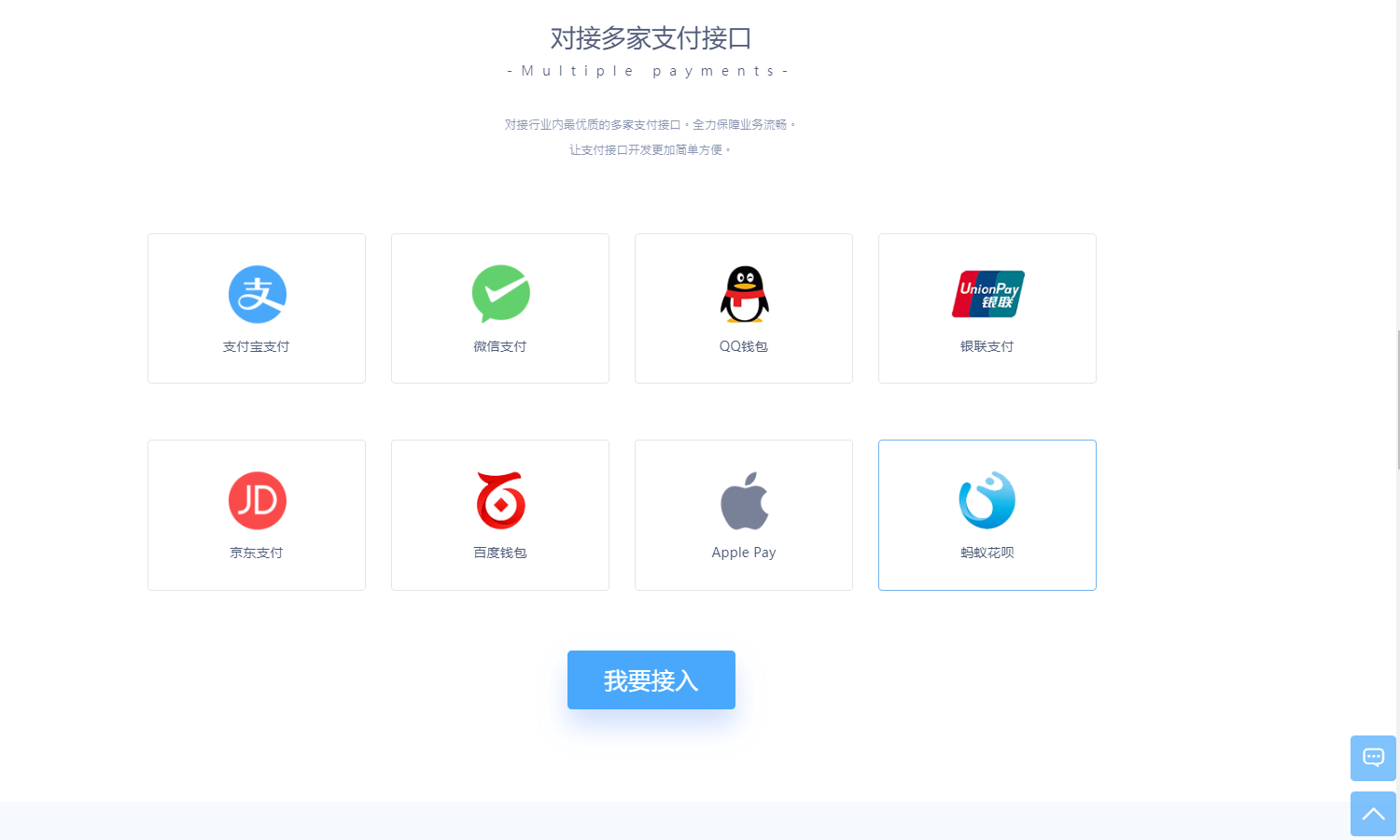Click the gray Apple logo icon
The width and height of the screenshot is (1400, 840).
coord(744,500)
